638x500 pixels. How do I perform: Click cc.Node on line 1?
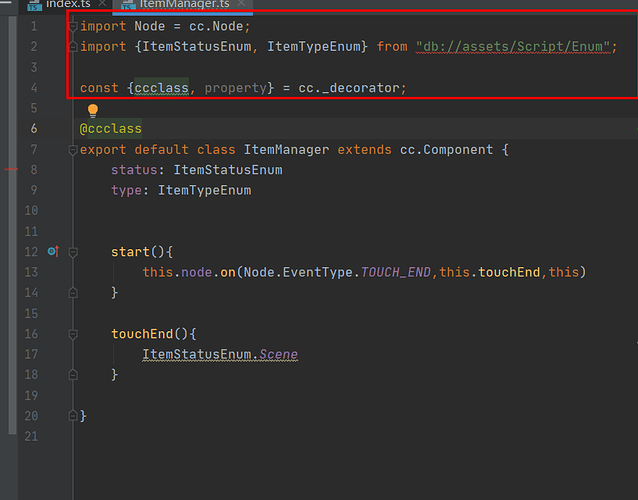[216, 26]
